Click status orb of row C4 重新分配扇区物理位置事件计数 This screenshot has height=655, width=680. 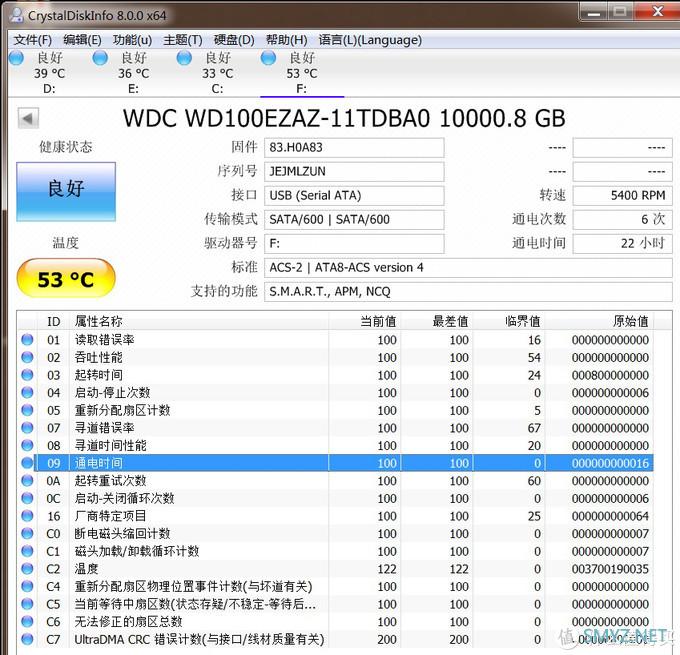pyautogui.click(x=27, y=586)
